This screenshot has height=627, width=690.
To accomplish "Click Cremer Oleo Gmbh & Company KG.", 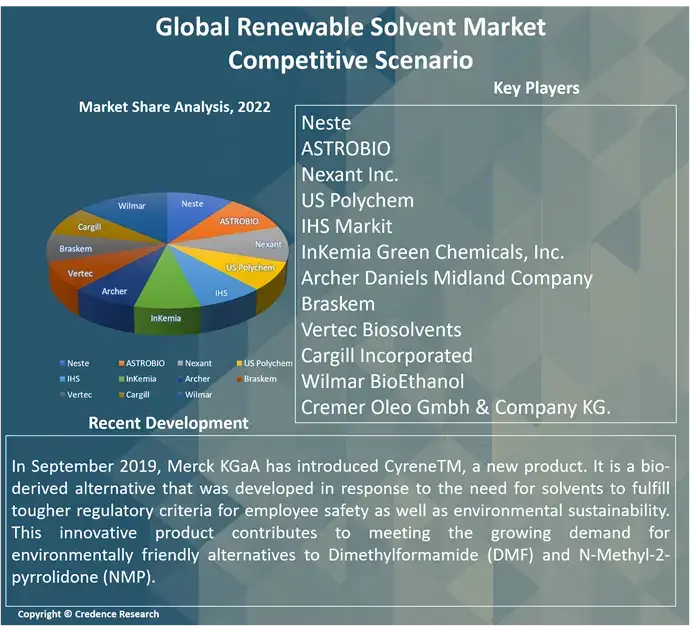I will point(455,407).
